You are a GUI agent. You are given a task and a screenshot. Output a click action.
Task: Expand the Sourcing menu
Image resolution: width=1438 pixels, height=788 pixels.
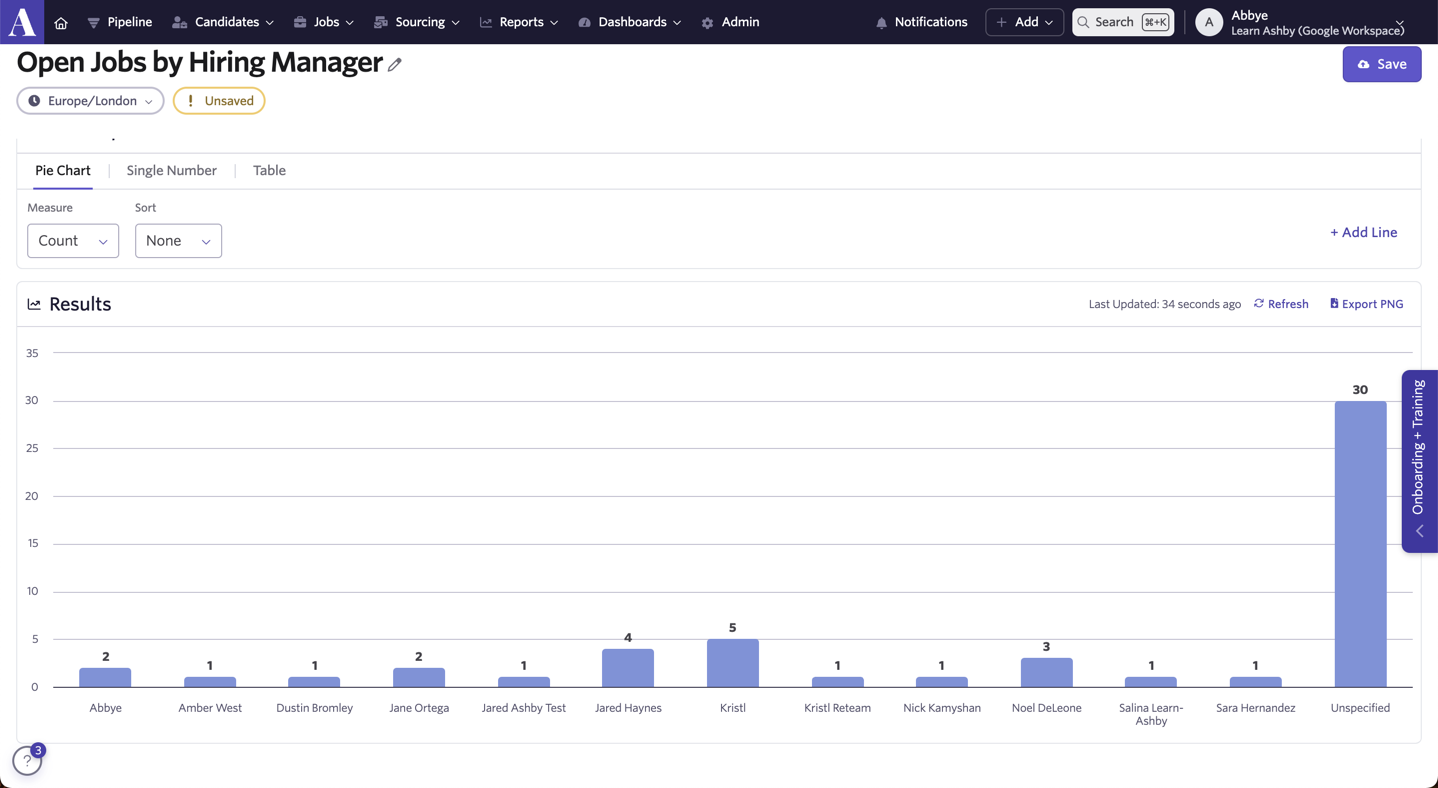tap(417, 22)
